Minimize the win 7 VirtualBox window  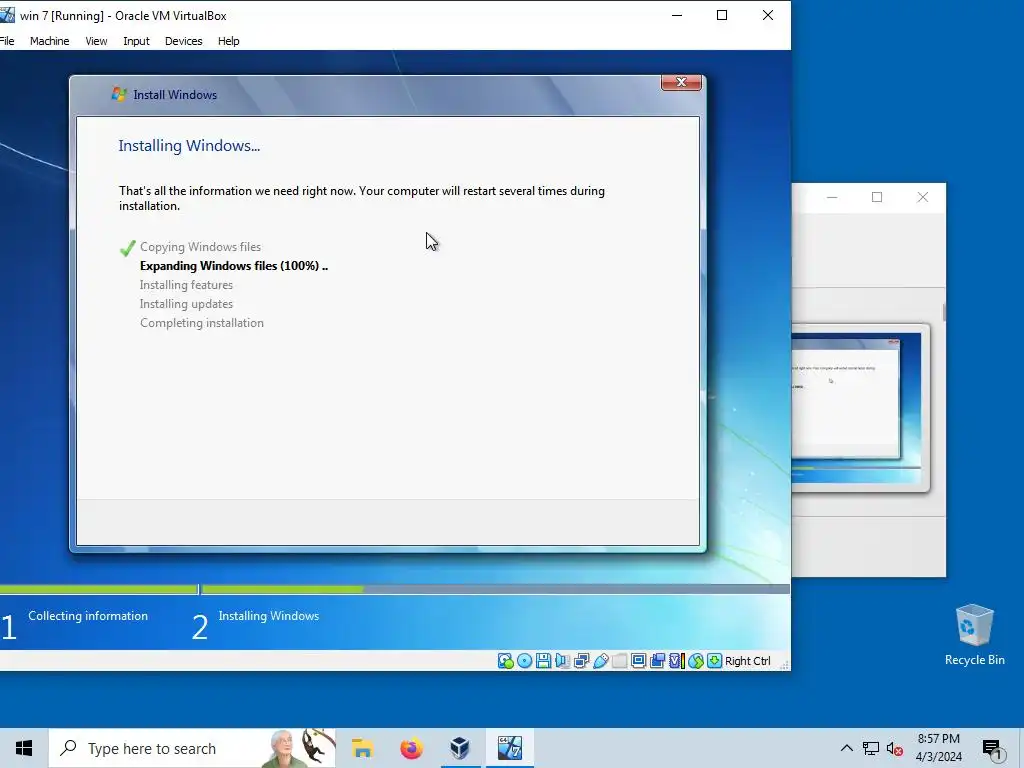pyautogui.click(x=677, y=15)
